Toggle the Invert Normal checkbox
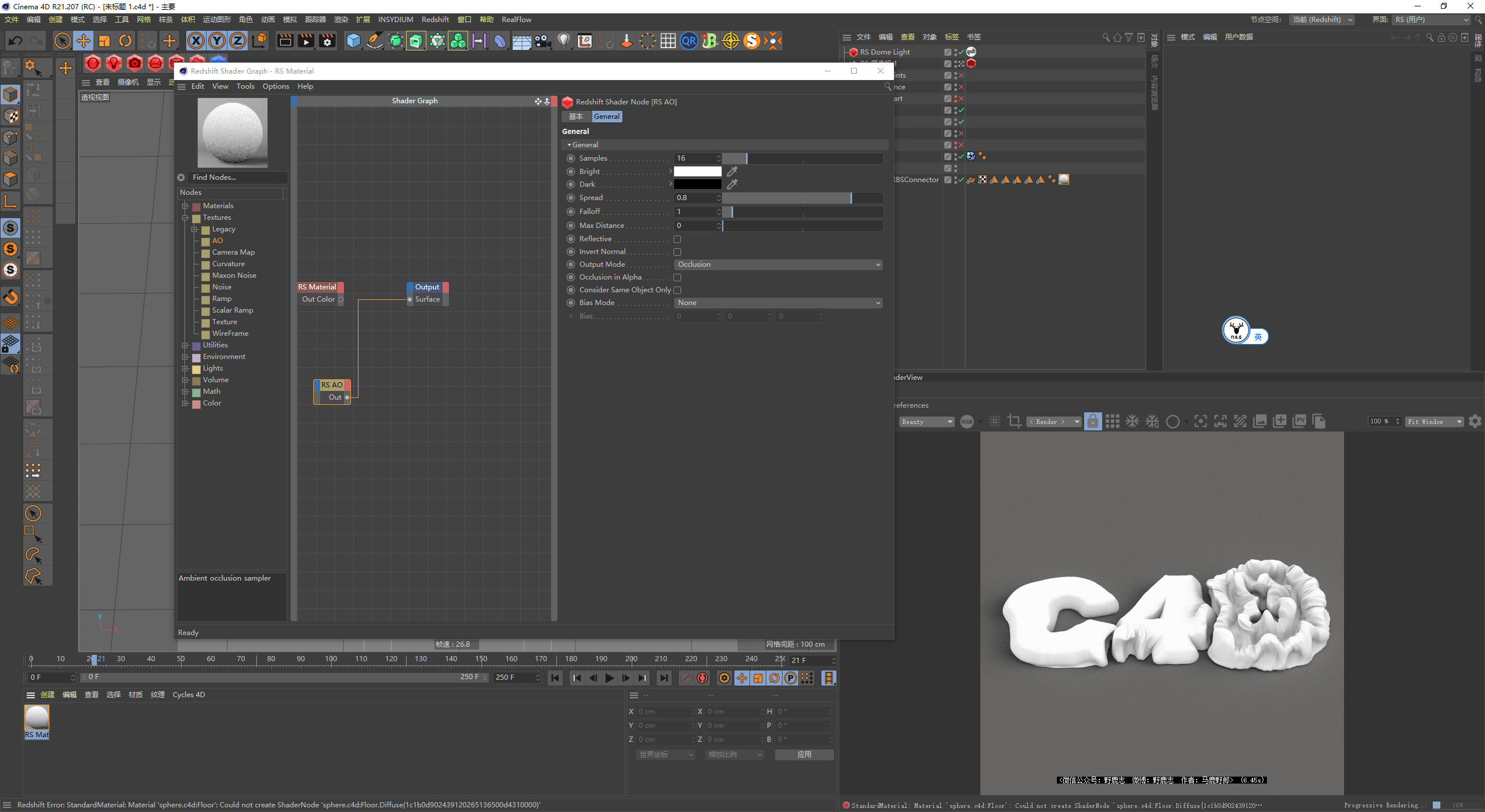1485x812 pixels. click(x=677, y=252)
